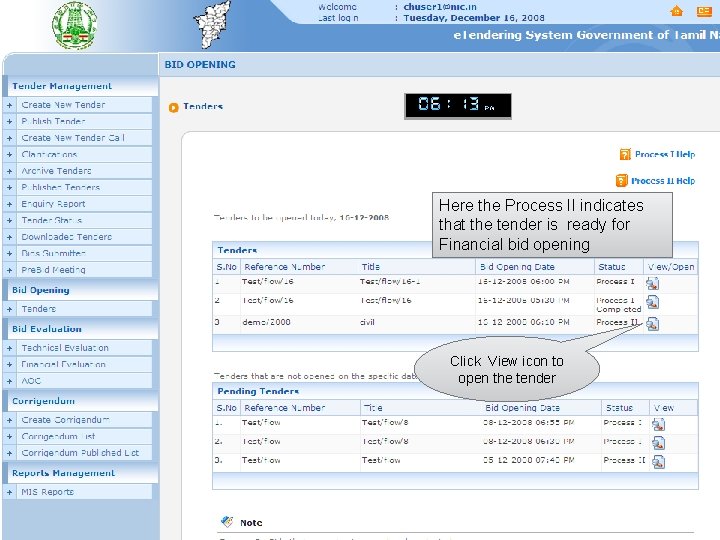Expand plus sign beside Create New Tender
The width and height of the screenshot is (720, 540).
pyautogui.click(x=10, y=105)
